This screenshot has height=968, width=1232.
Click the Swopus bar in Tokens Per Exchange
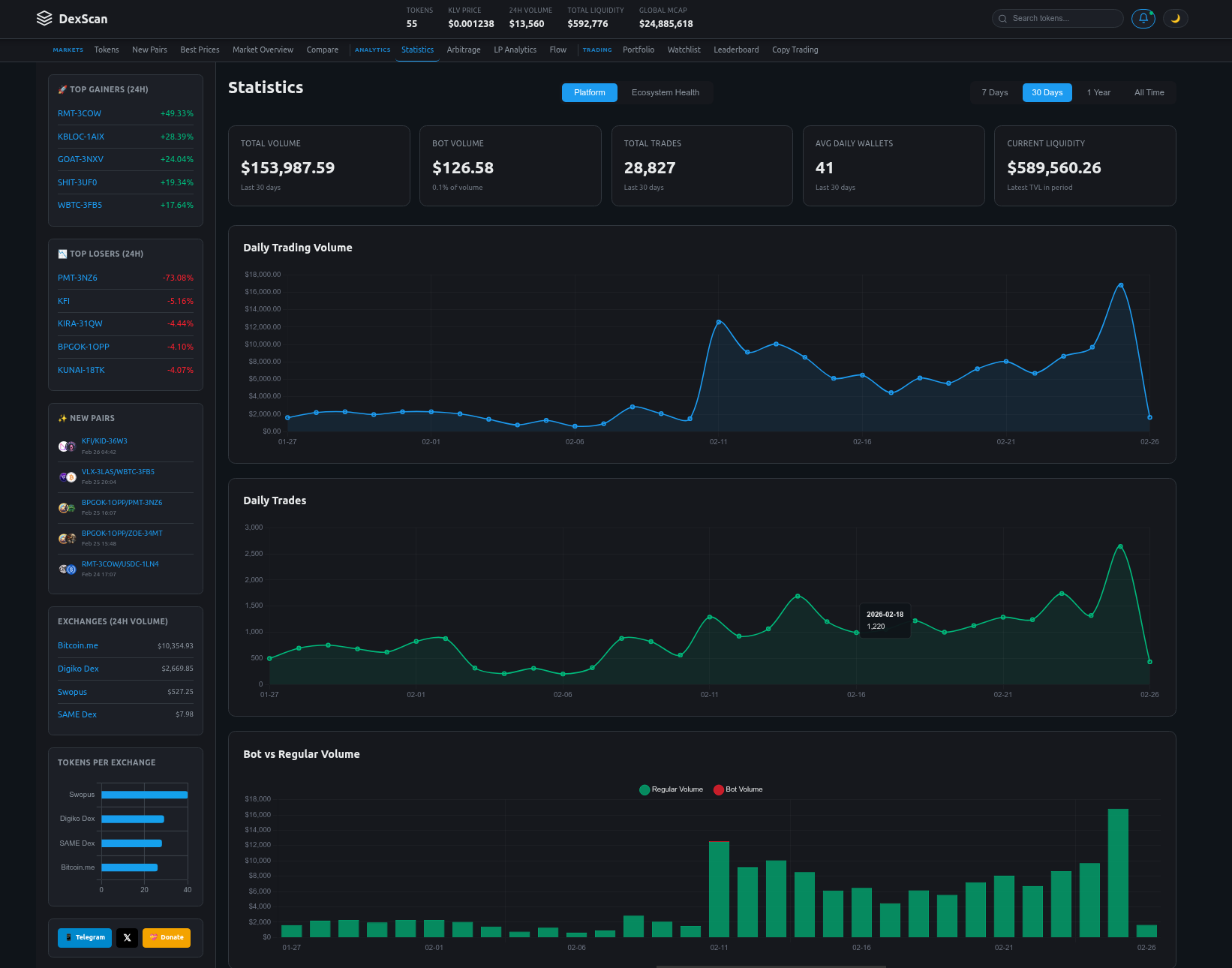coord(144,795)
